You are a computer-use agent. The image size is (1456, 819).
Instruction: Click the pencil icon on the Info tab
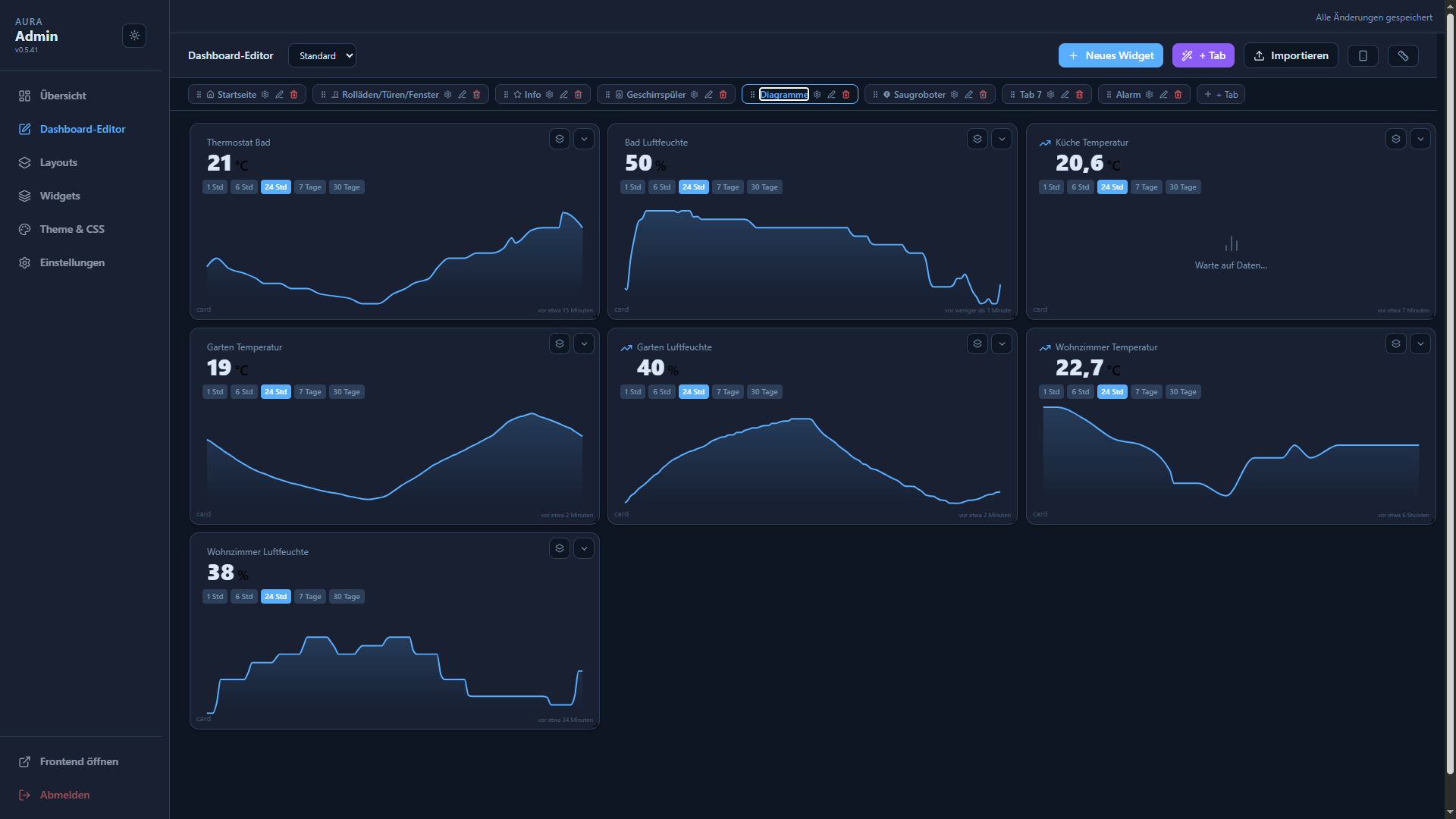[563, 95]
